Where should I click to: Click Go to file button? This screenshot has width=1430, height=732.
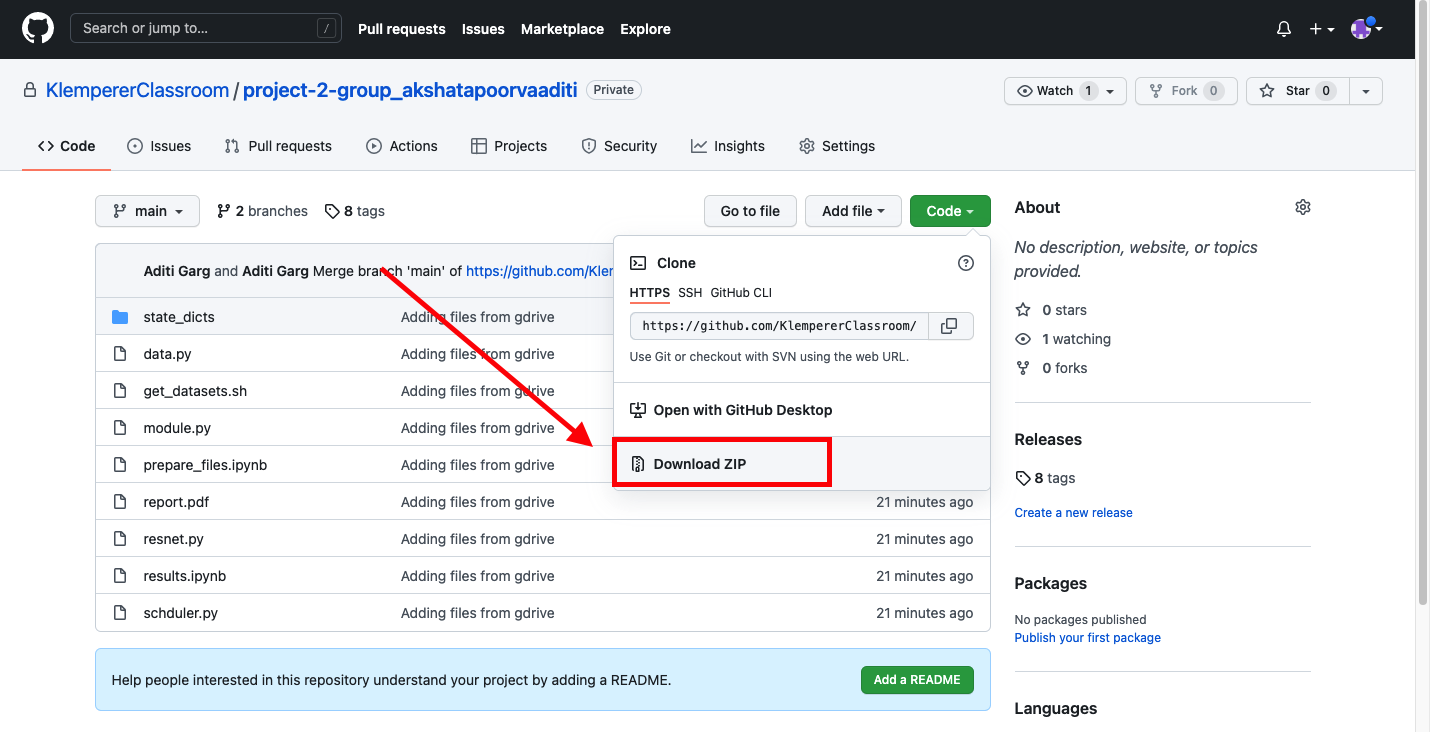(750, 211)
